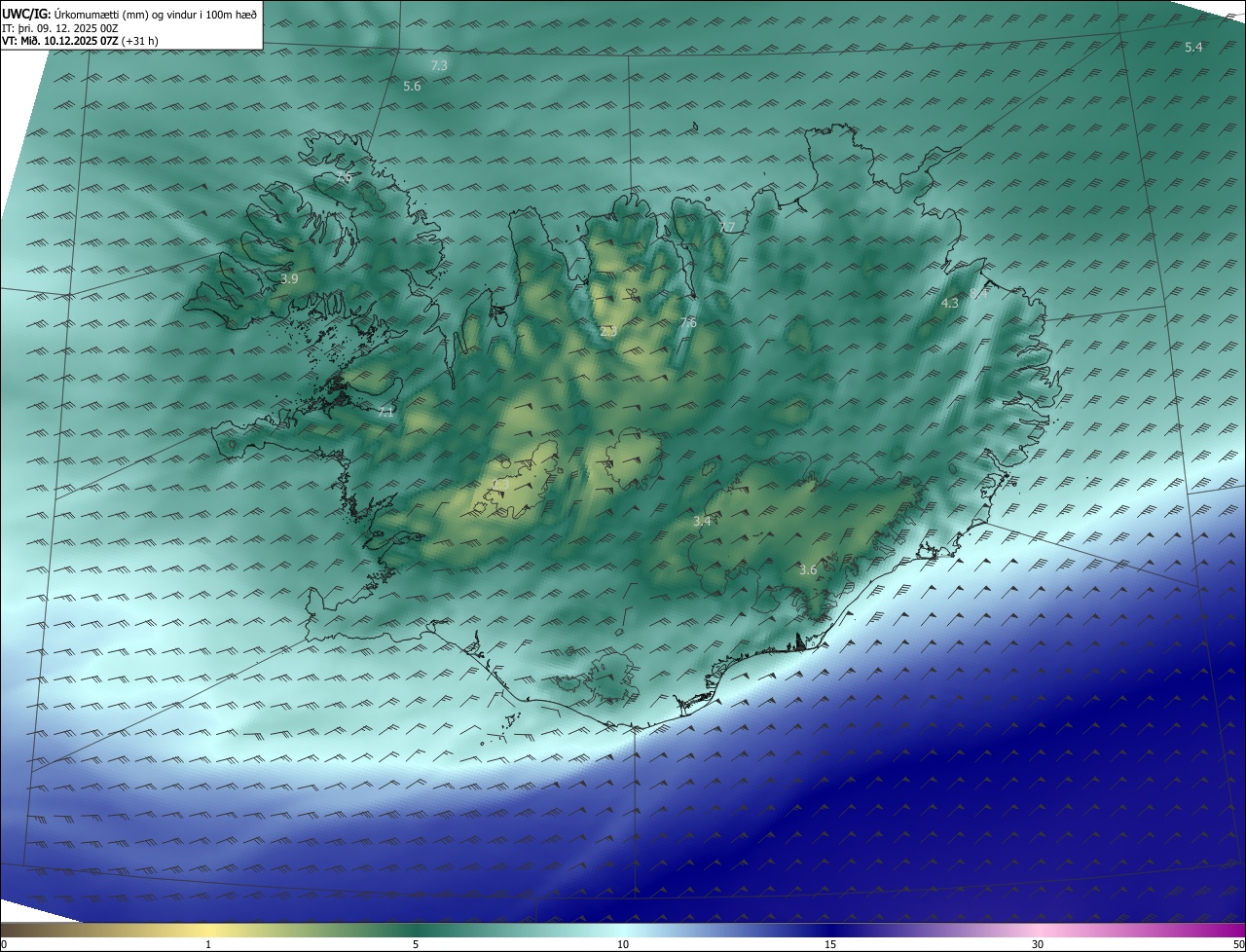Click the valid time line 'VT: Mið. 10.12.2025 07Z (+31 h)'
The height and width of the screenshot is (952, 1246).
(80, 41)
